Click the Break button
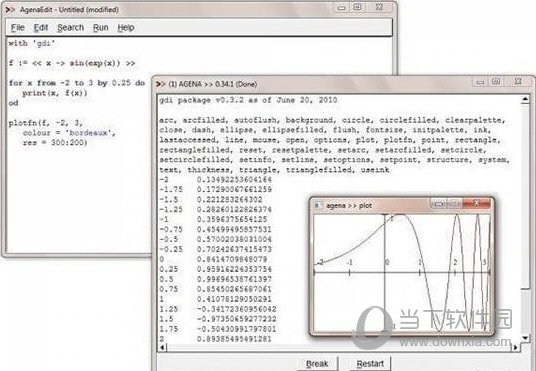Image resolution: width=536 pixels, height=371 pixels. click(x=317, y=363)
